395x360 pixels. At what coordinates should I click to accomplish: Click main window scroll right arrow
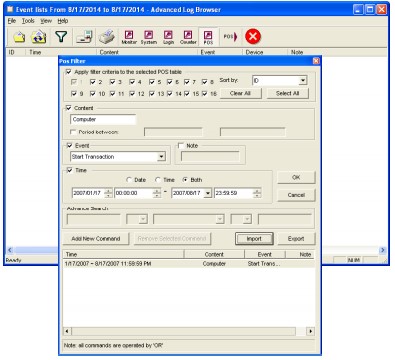(383, 250)
